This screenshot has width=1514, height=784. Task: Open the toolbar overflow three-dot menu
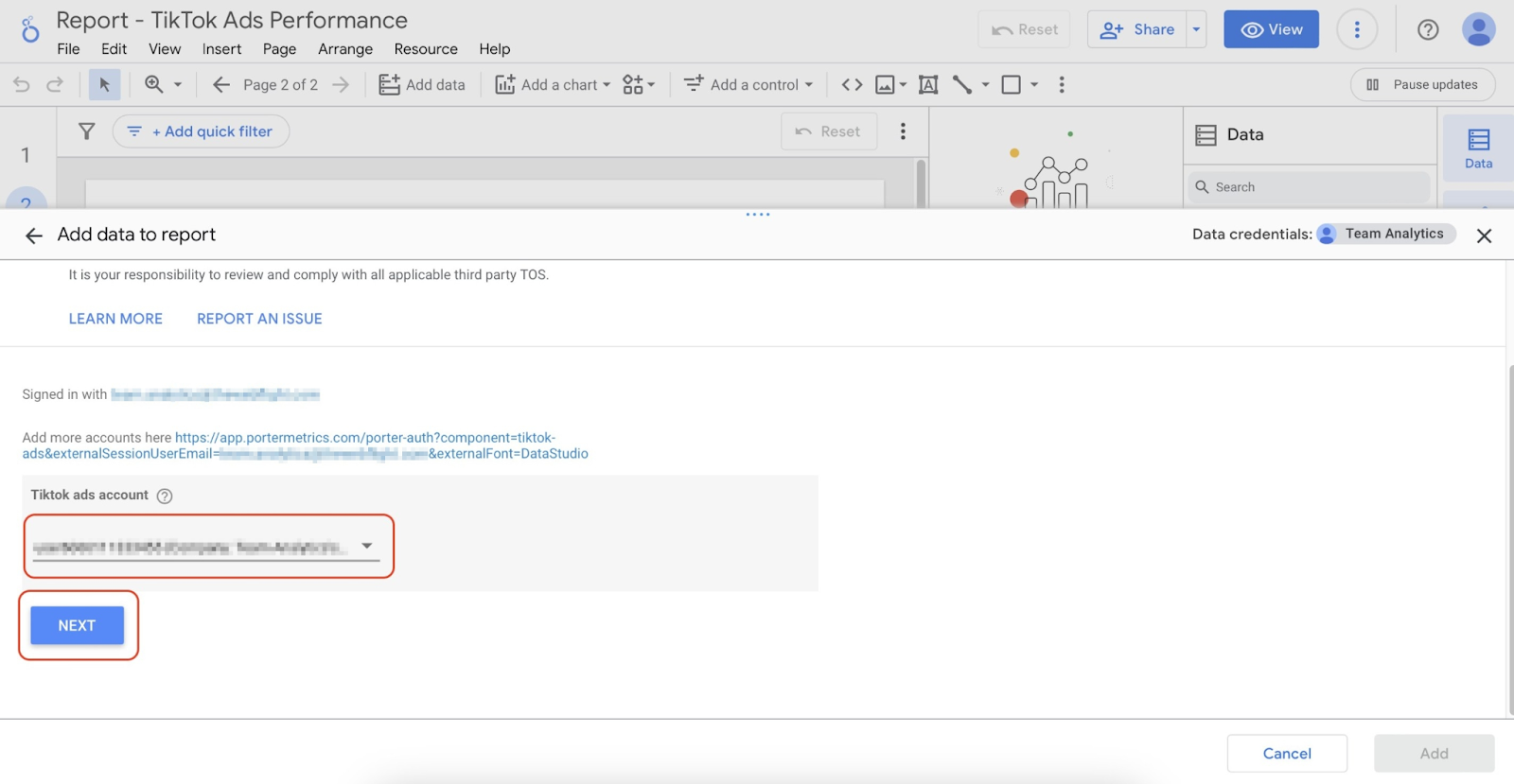pyautogui.click(x=1062, y=84)
